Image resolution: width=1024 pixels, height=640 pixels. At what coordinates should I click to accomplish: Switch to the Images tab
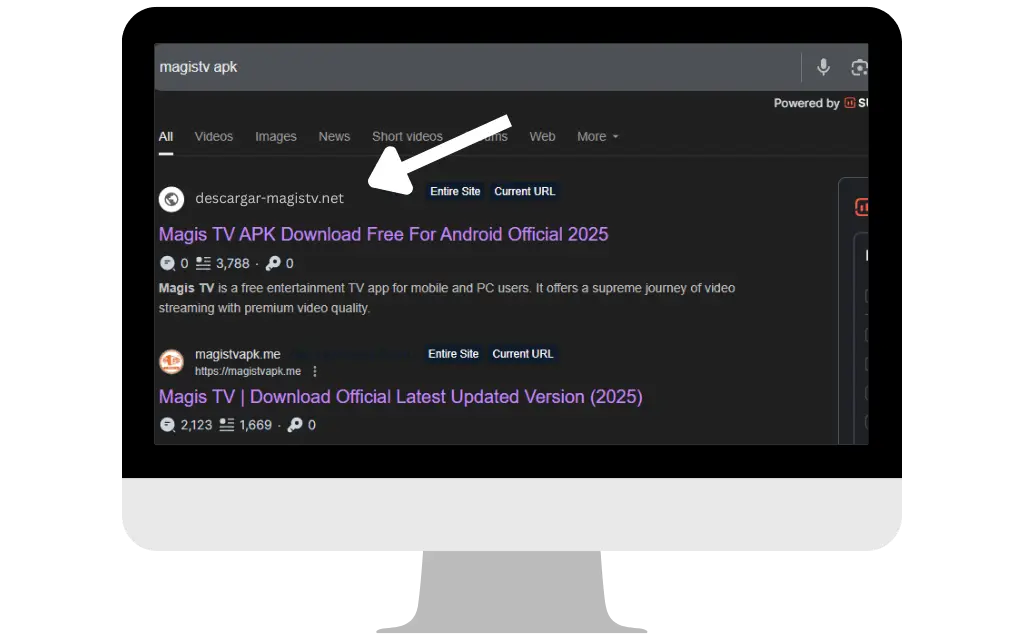(x=276, y=136)
